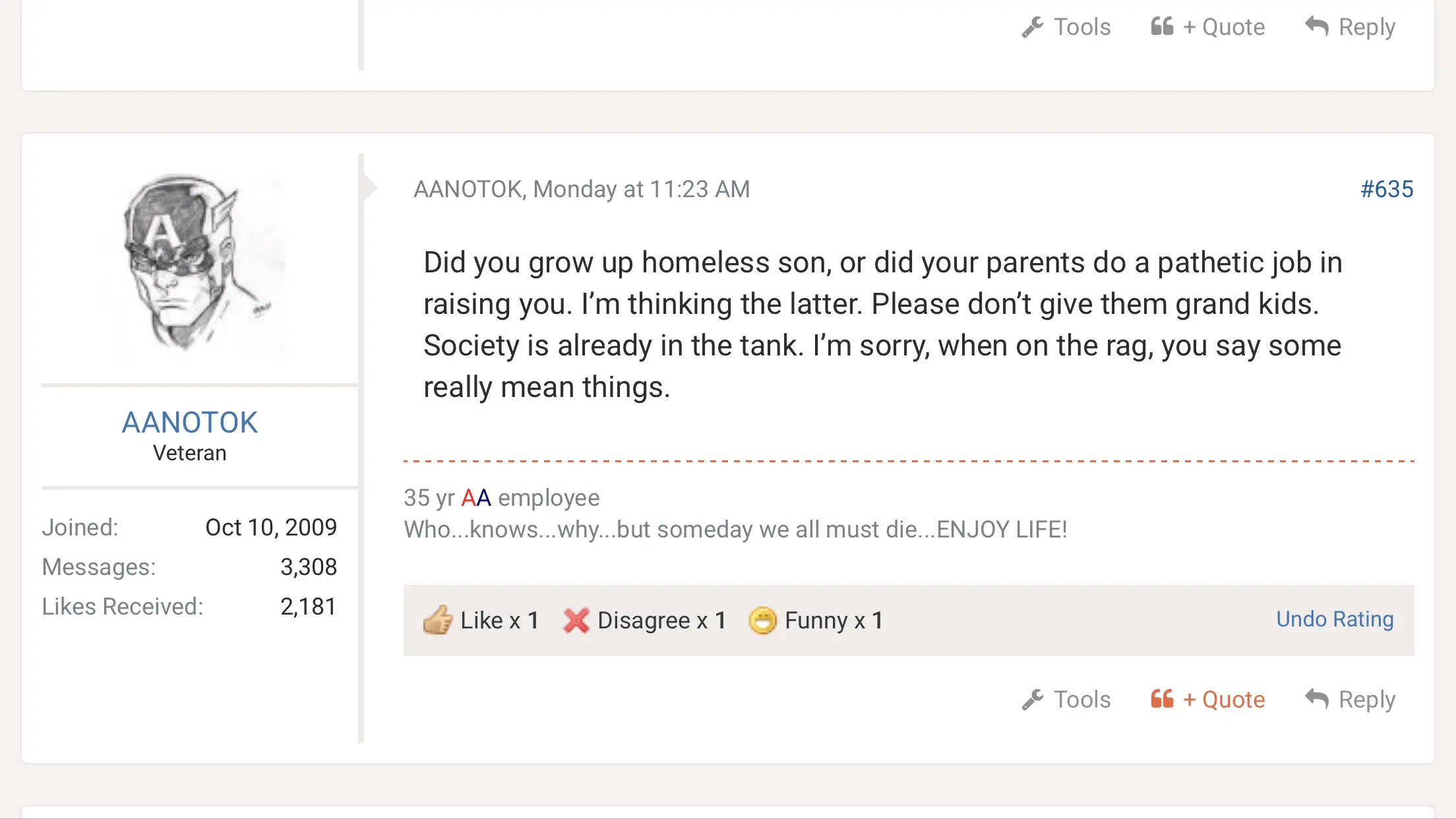Click the Reply text in post #635
Viewport: 1456px width, 819px height.
click(1366, 699)
